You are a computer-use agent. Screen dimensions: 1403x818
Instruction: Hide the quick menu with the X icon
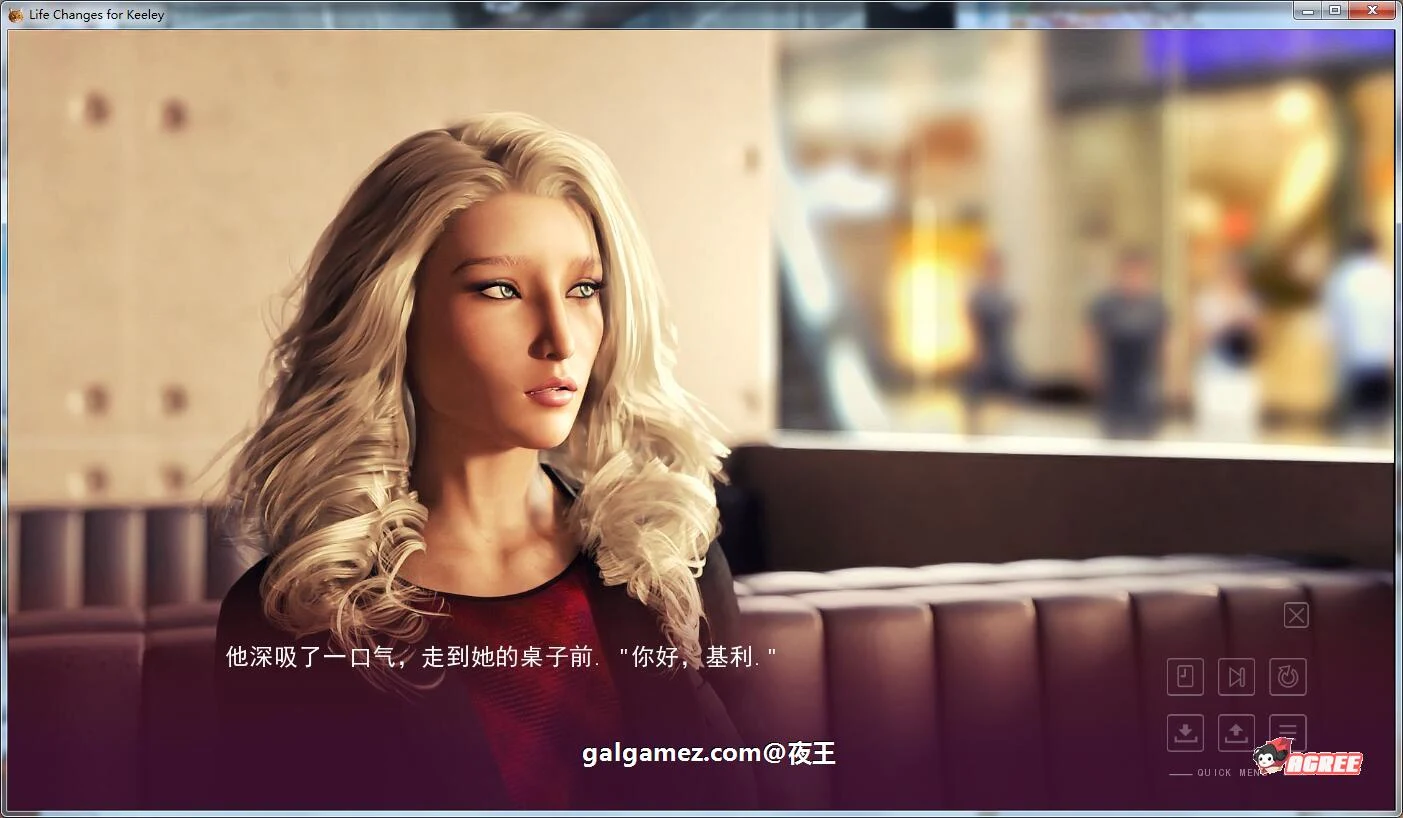click(x=1296, y=615)
